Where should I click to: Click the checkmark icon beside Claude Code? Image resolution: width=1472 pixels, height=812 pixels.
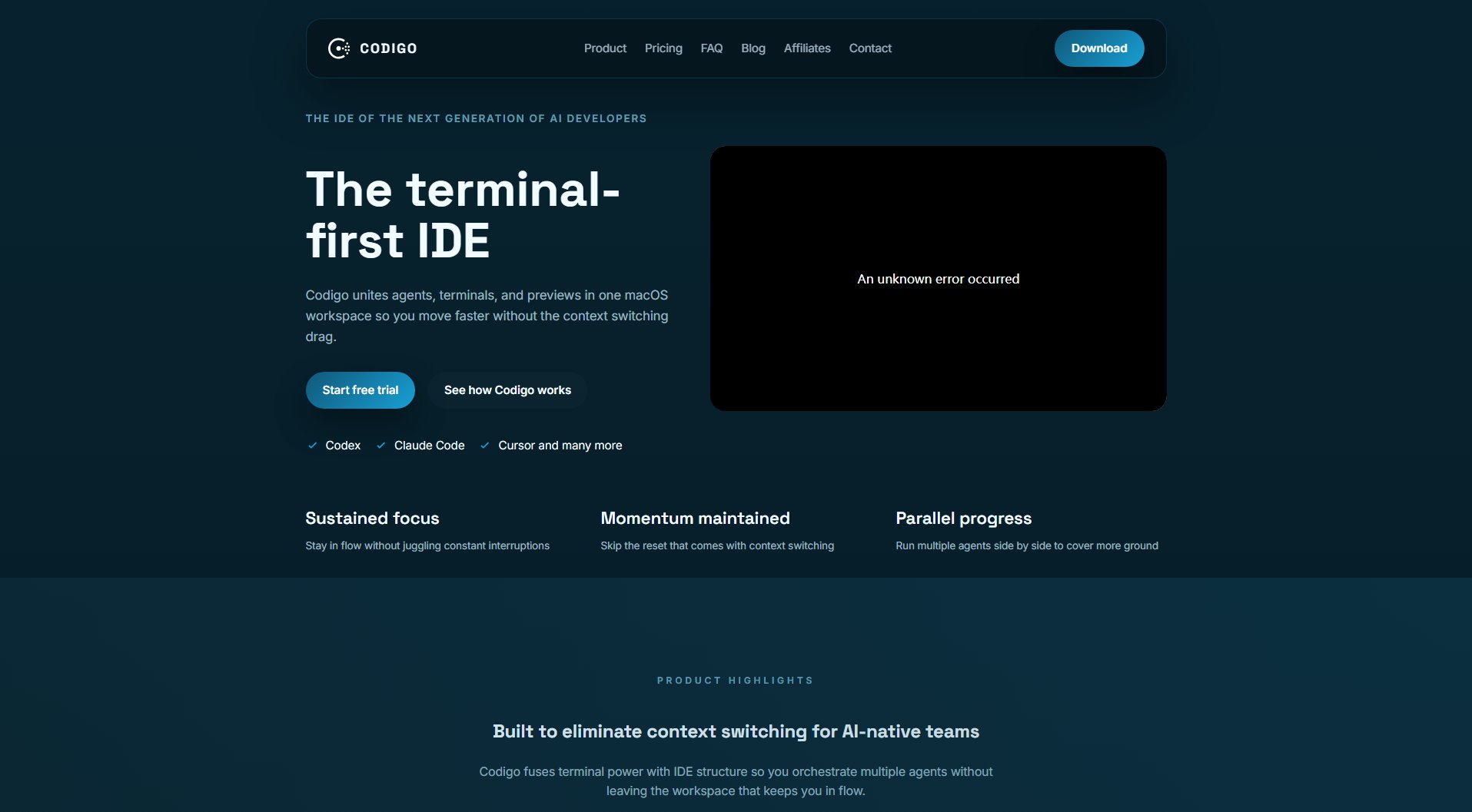[x=380, y=446]
